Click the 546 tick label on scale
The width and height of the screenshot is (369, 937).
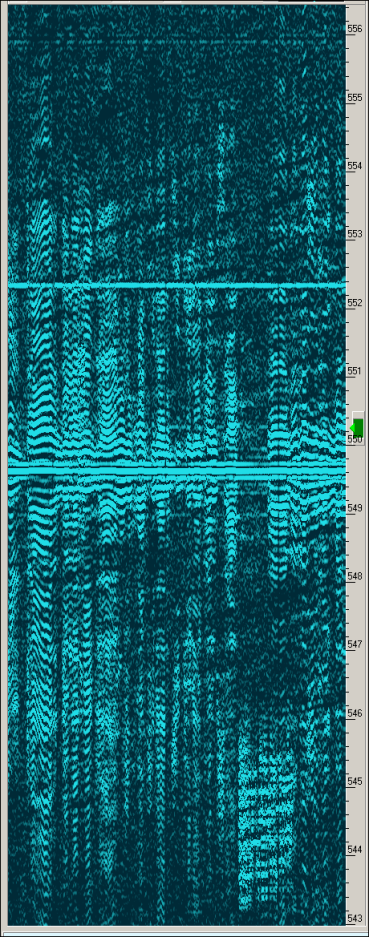(355, 713)
